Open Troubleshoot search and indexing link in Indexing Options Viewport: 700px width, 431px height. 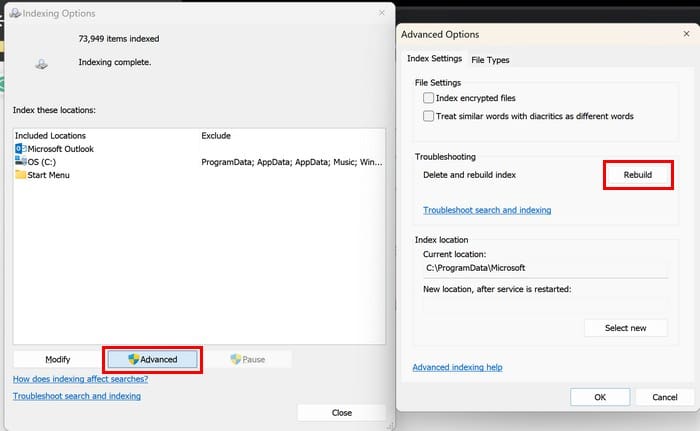click(77, 396)
